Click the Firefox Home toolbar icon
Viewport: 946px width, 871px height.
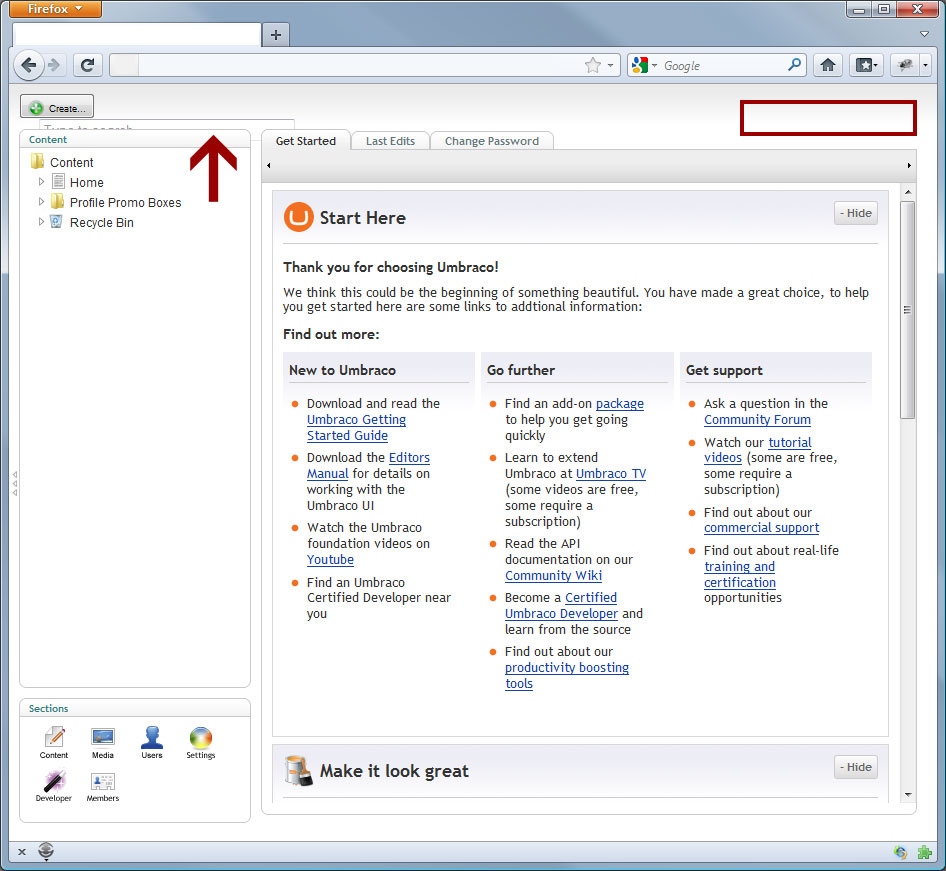pos(827,65)
